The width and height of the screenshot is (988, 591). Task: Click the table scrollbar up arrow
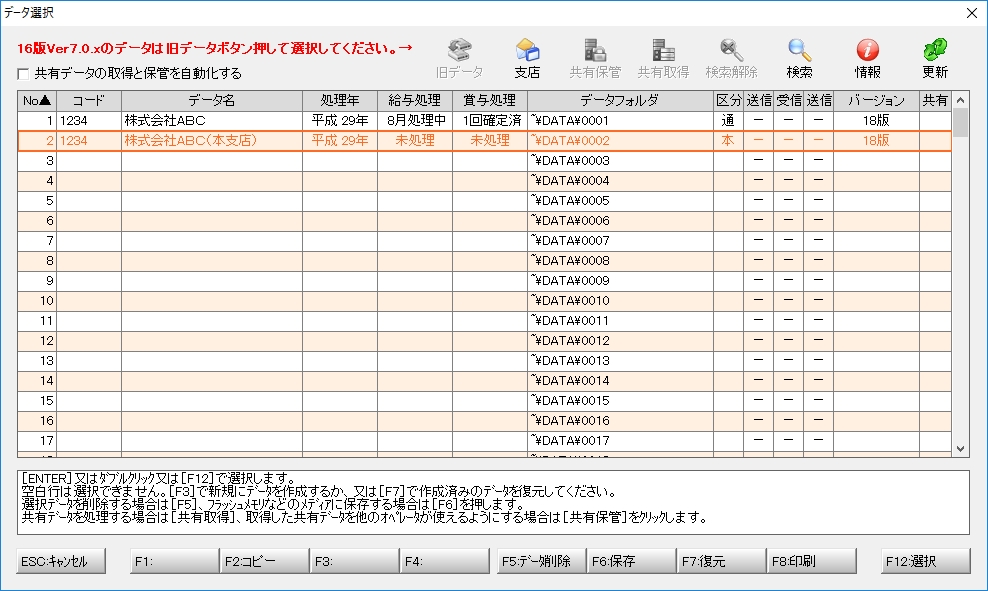[x=960, y=100]
